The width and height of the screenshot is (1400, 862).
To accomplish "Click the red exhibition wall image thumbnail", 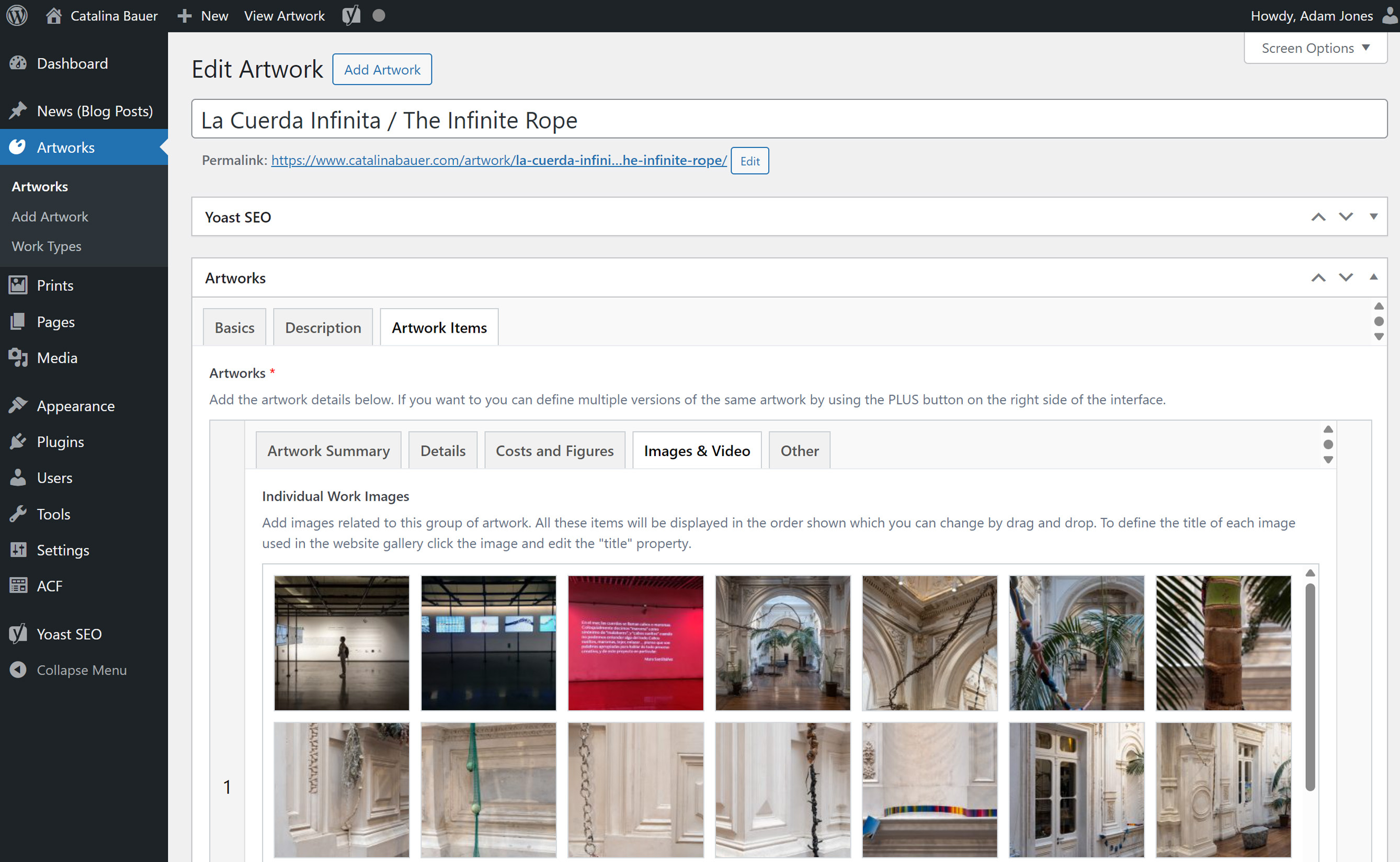I will (x=635, y=643).
